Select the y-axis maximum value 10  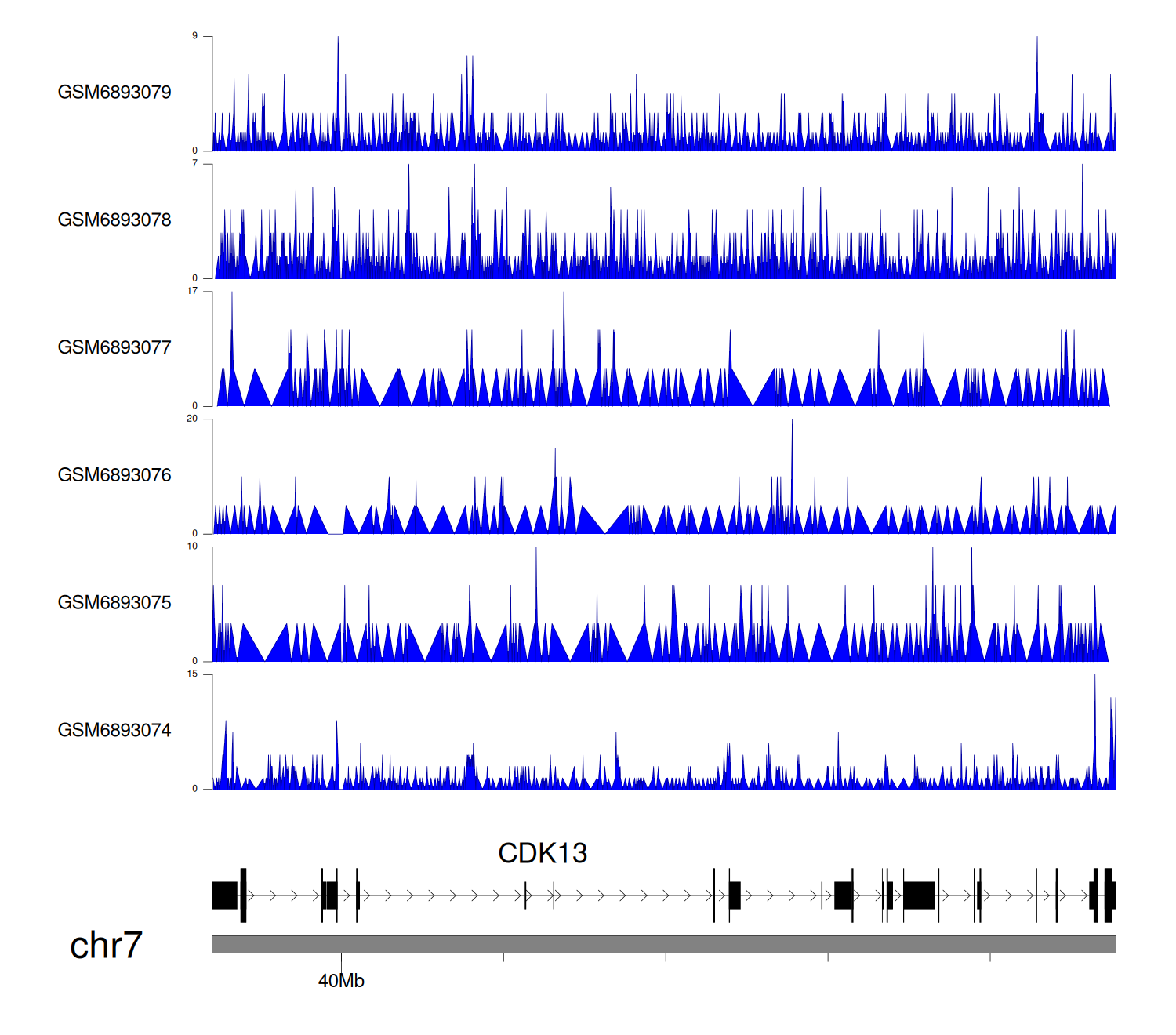tap(192, 547)
